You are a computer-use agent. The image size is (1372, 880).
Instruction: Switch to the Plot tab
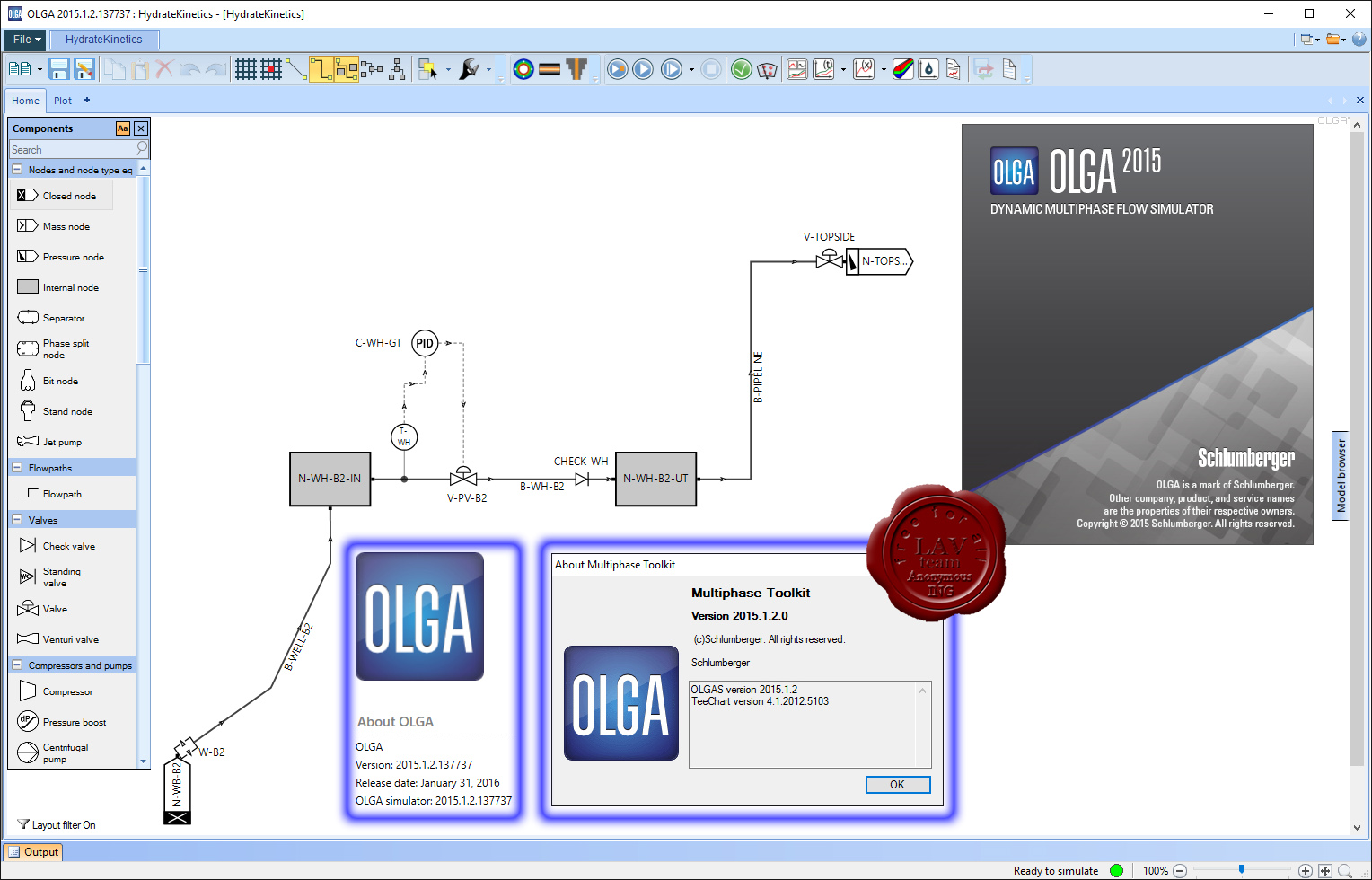(63, 101)
